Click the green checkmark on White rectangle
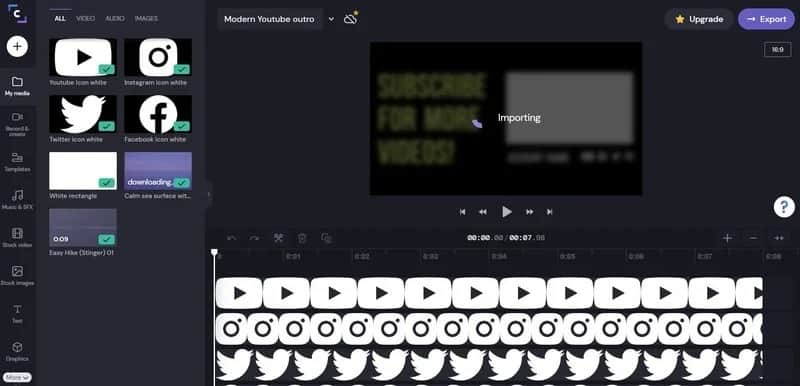 tap(106, 182)
